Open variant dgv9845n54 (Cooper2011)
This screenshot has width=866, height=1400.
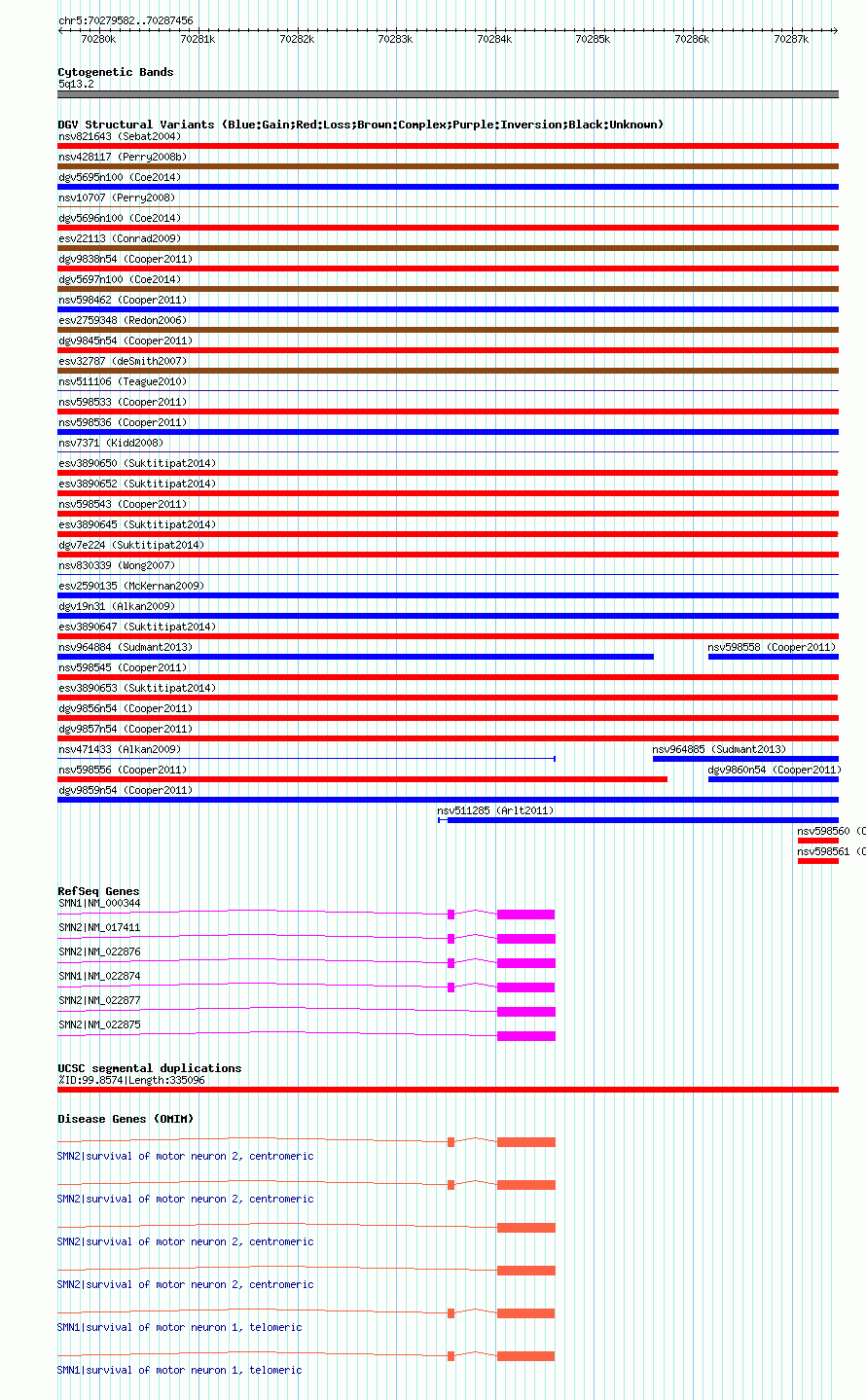click(x=126, y=341)
